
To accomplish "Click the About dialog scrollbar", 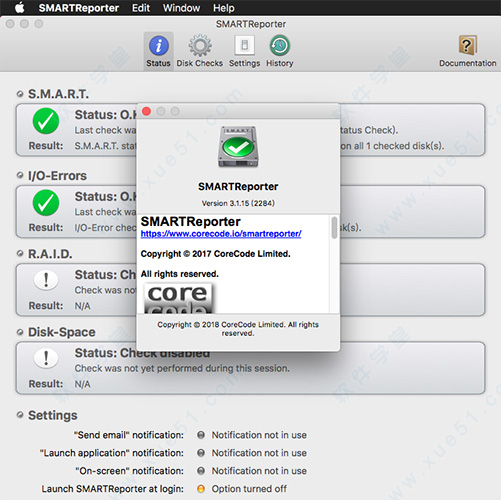I will point(334,228).
